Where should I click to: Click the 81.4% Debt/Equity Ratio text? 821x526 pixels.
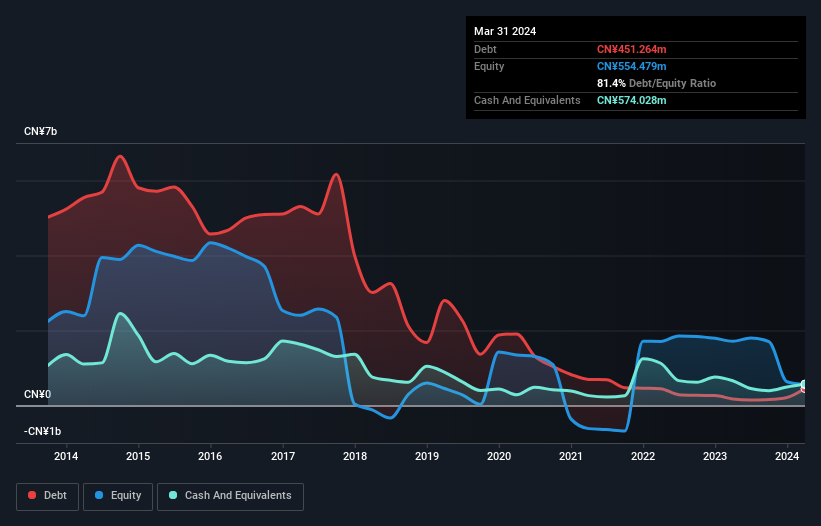[656, 83]
